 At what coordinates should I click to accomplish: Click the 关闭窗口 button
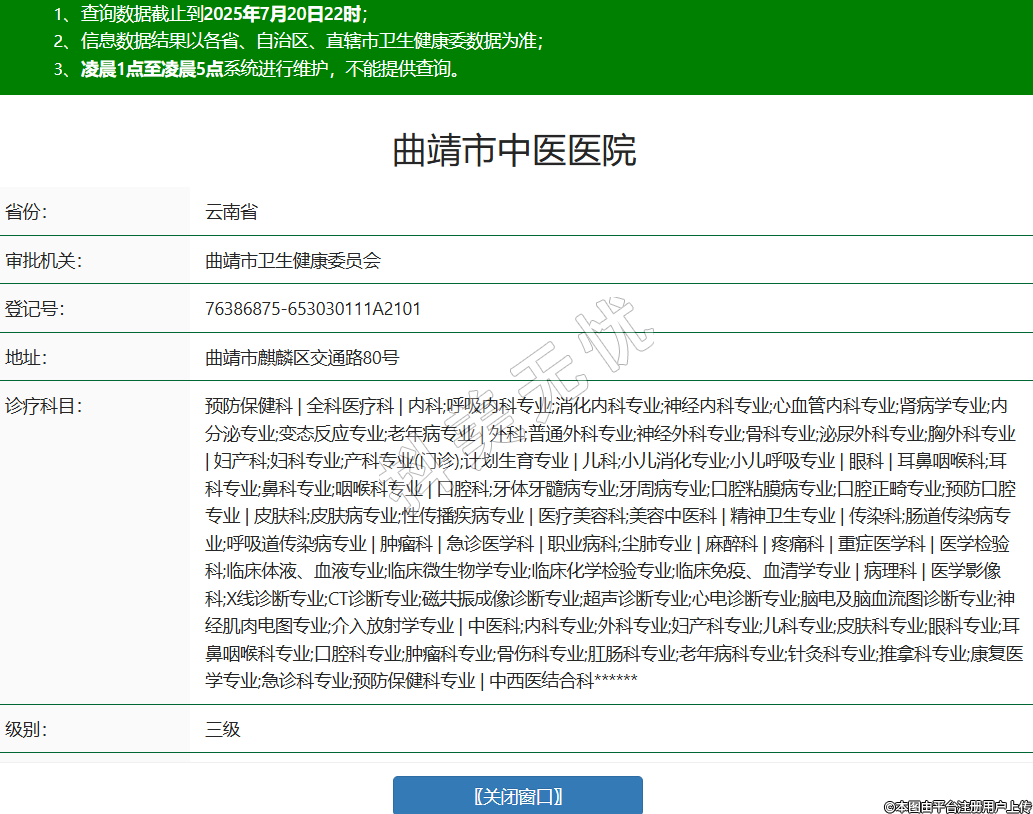517,796
